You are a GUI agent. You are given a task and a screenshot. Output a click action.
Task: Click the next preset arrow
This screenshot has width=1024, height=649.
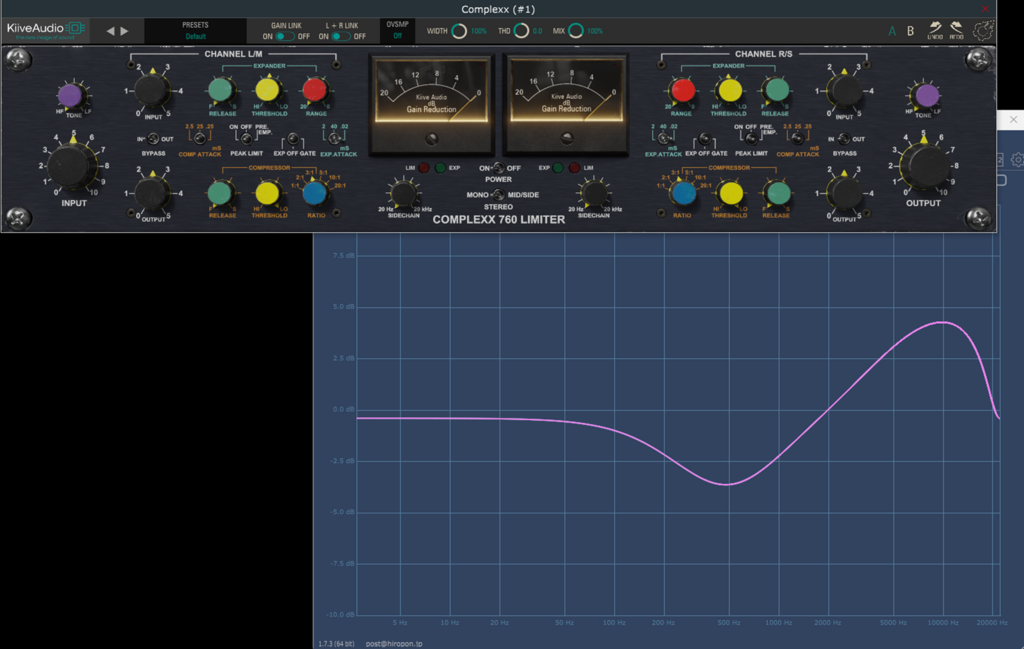[124, 31]
